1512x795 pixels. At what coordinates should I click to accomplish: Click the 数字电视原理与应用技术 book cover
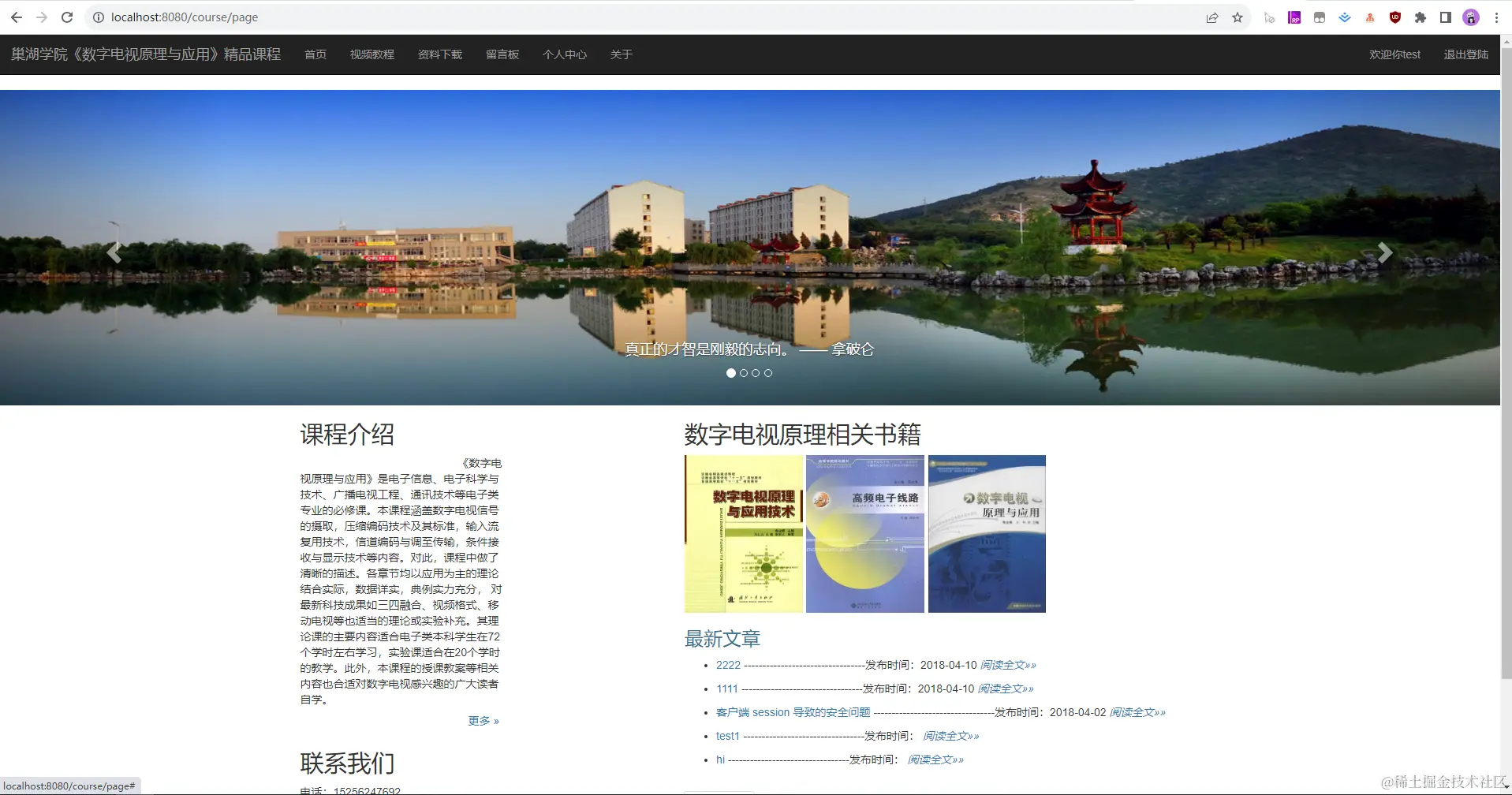[744, 534]
